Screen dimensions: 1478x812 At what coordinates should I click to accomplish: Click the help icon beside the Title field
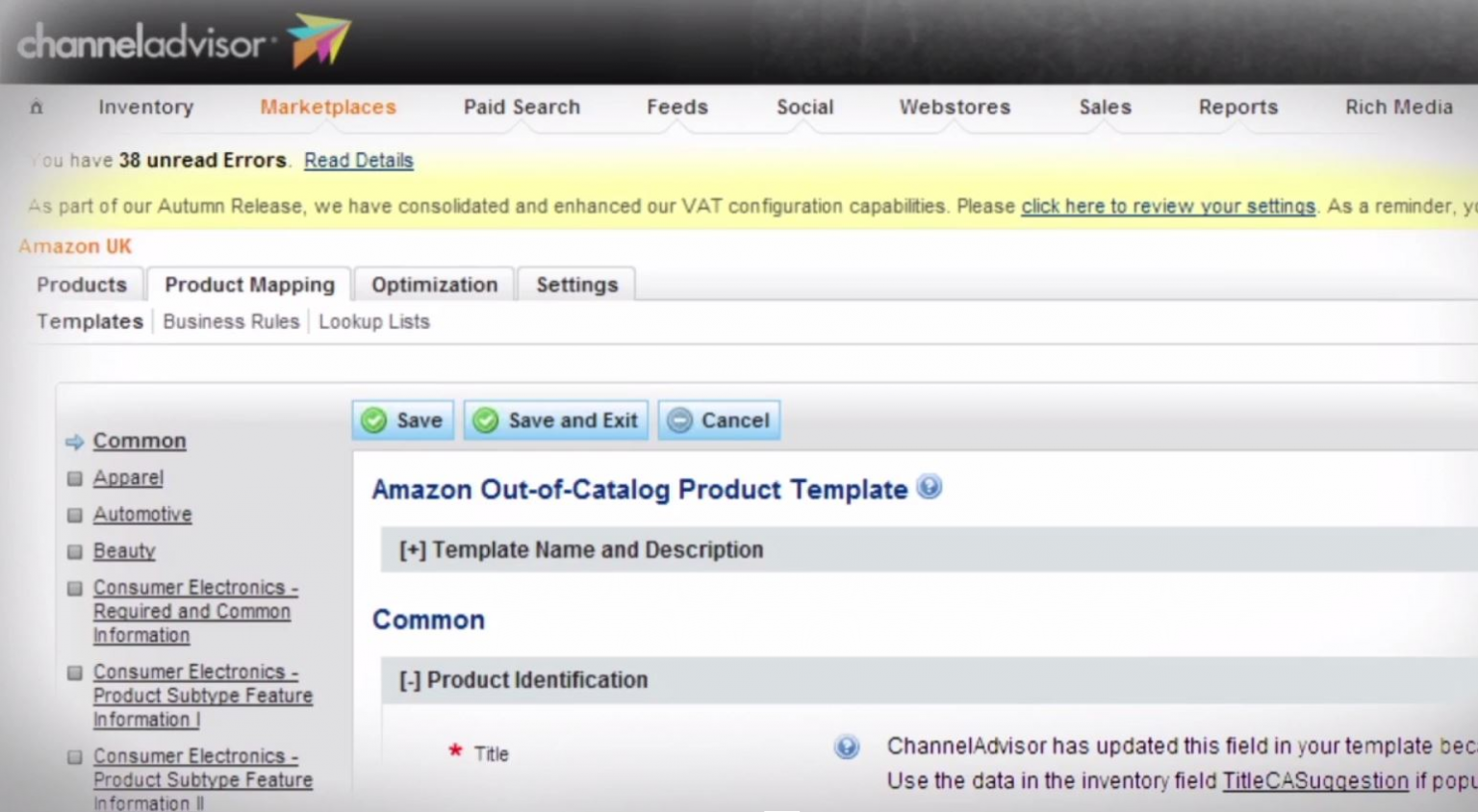click(x=845, y=747)
